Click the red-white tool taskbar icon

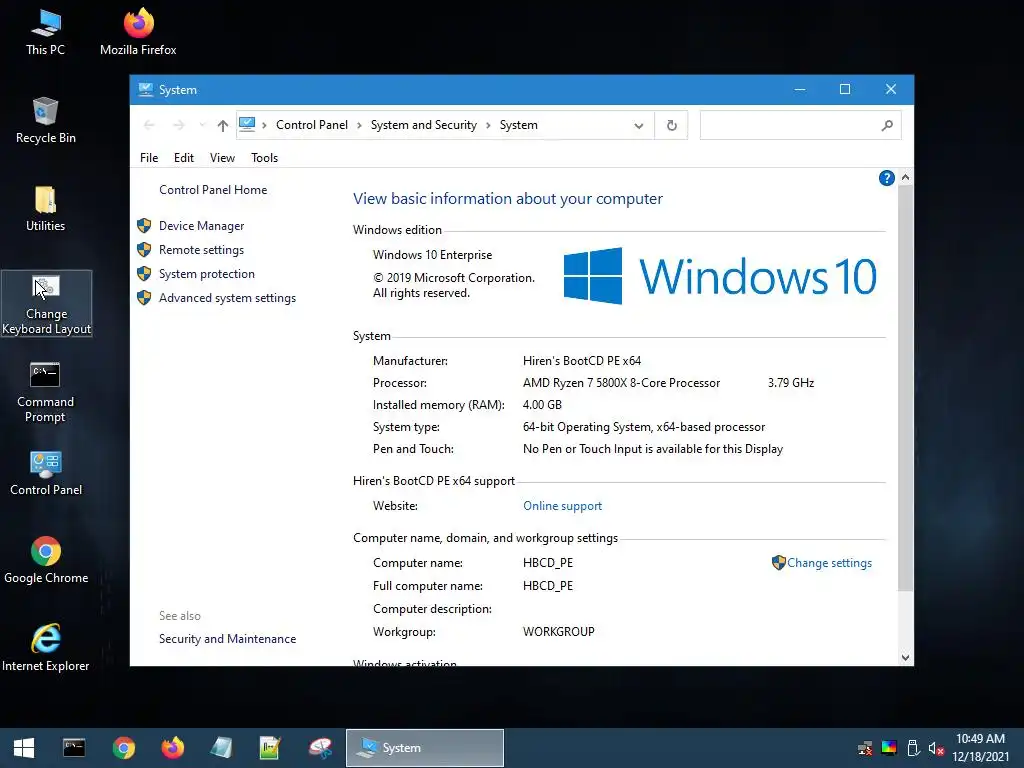(x=320, y=748)
